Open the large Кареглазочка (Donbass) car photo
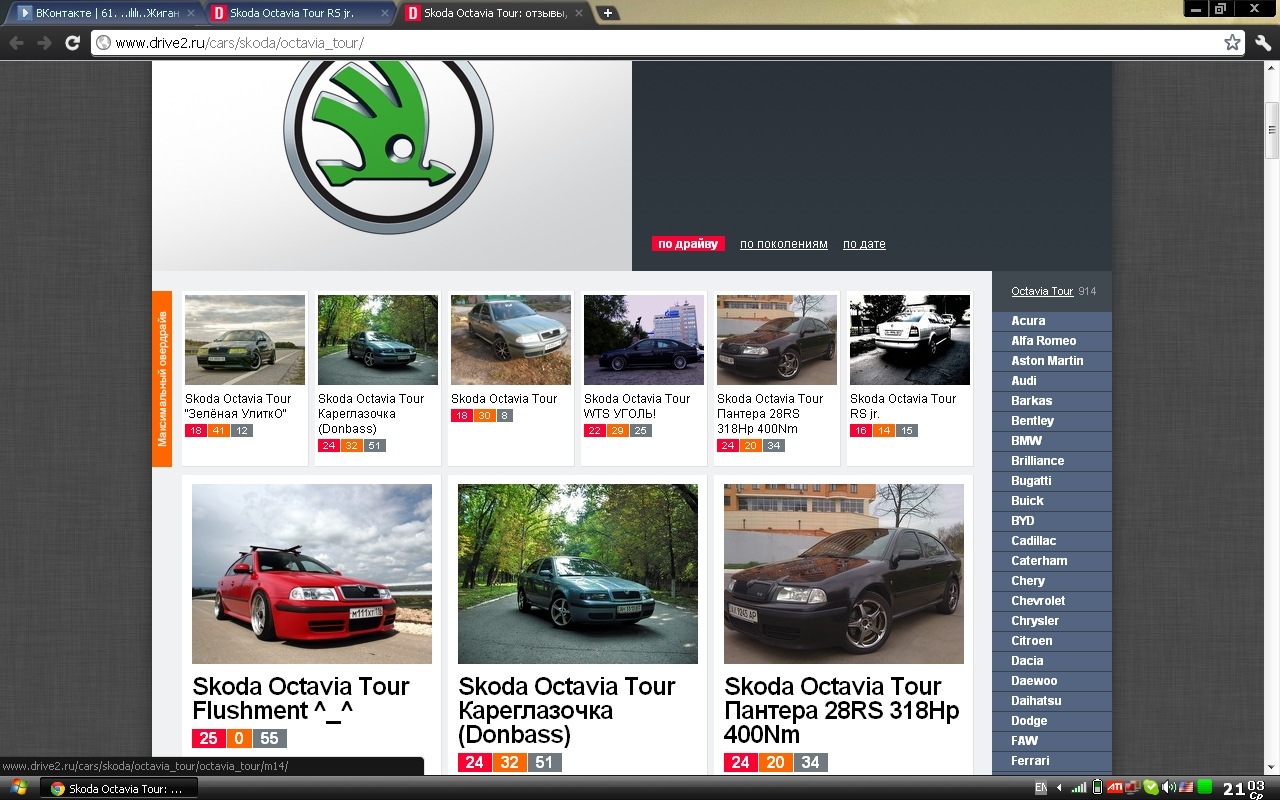Viewport: 1280px width, 800px height. pyautogui.click(x=578, y=574)
